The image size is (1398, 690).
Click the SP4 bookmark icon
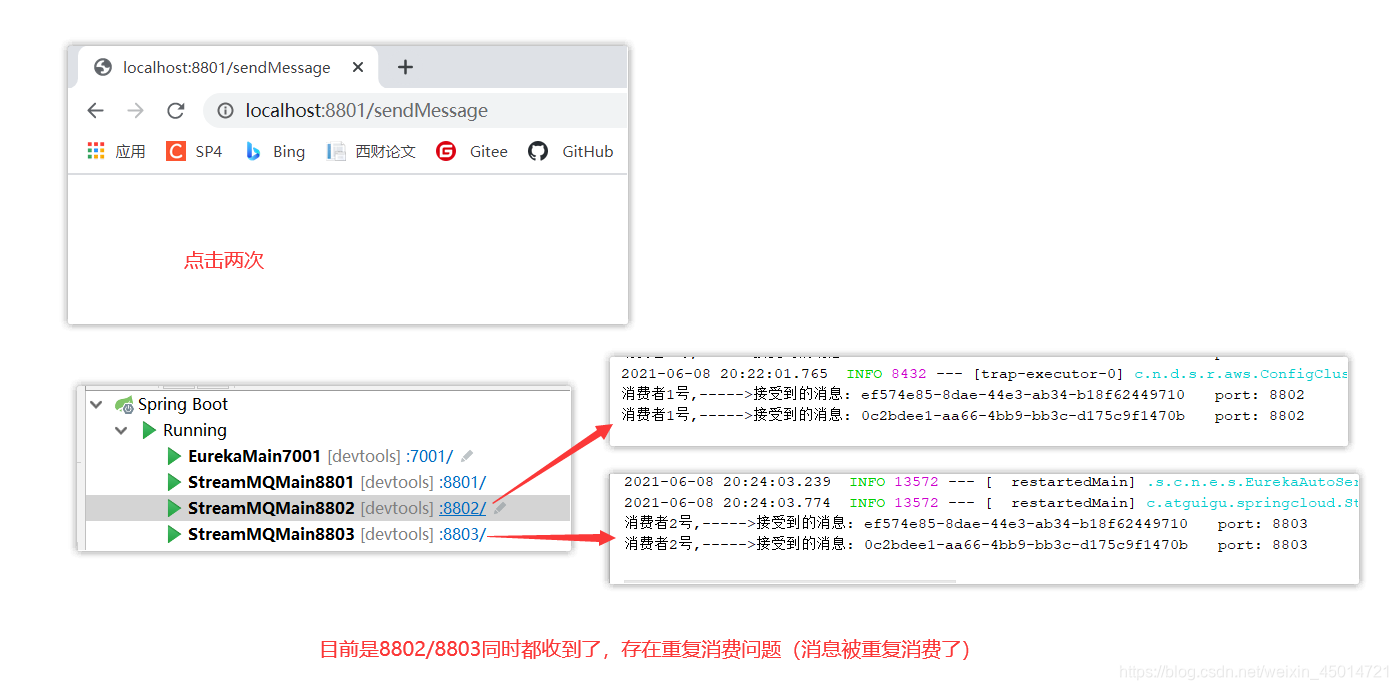pos(175,151)
